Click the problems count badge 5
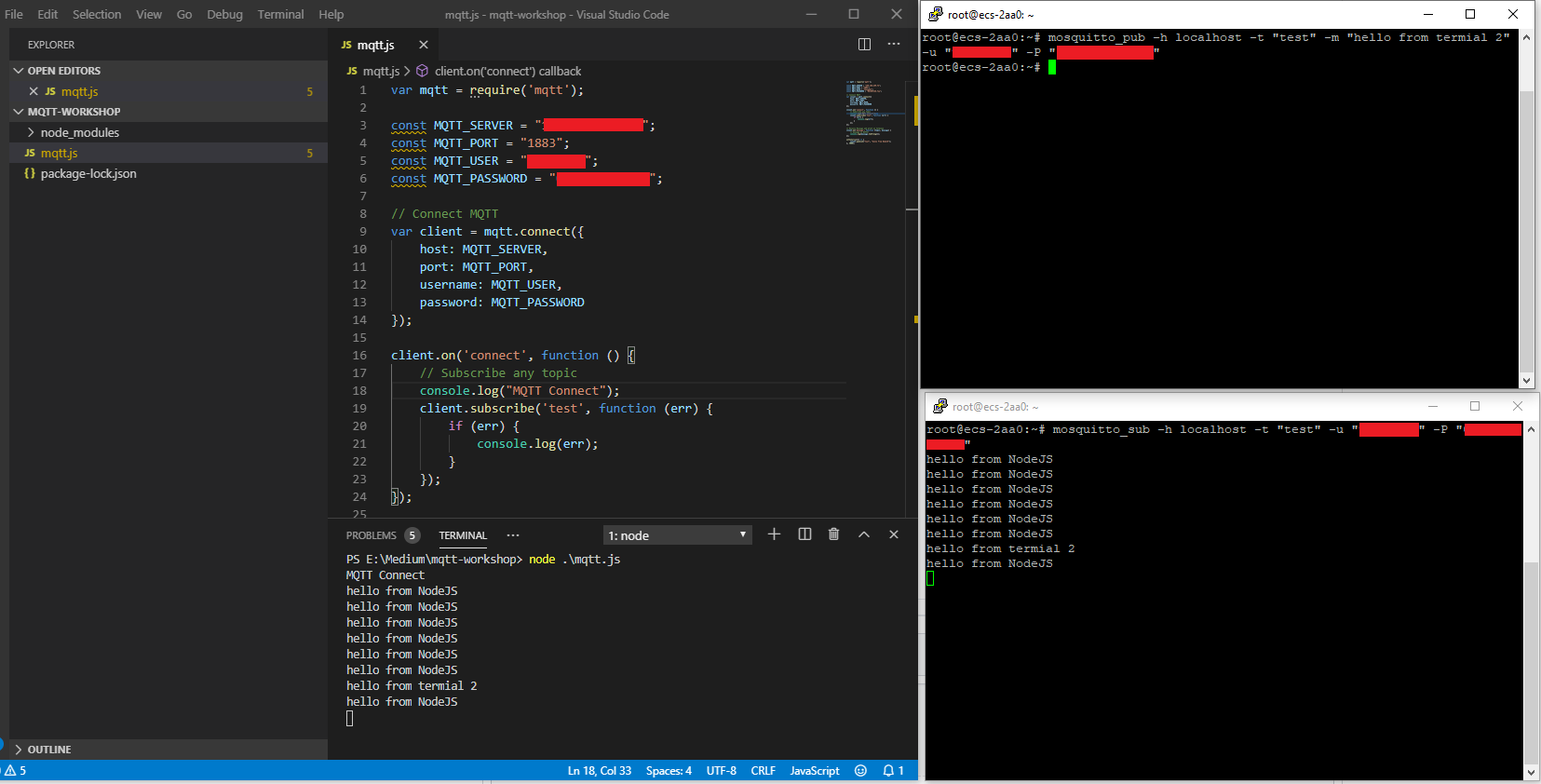The height and width of the screenshot is (784, 1541). pyautogui.click(x=412, y=535)
